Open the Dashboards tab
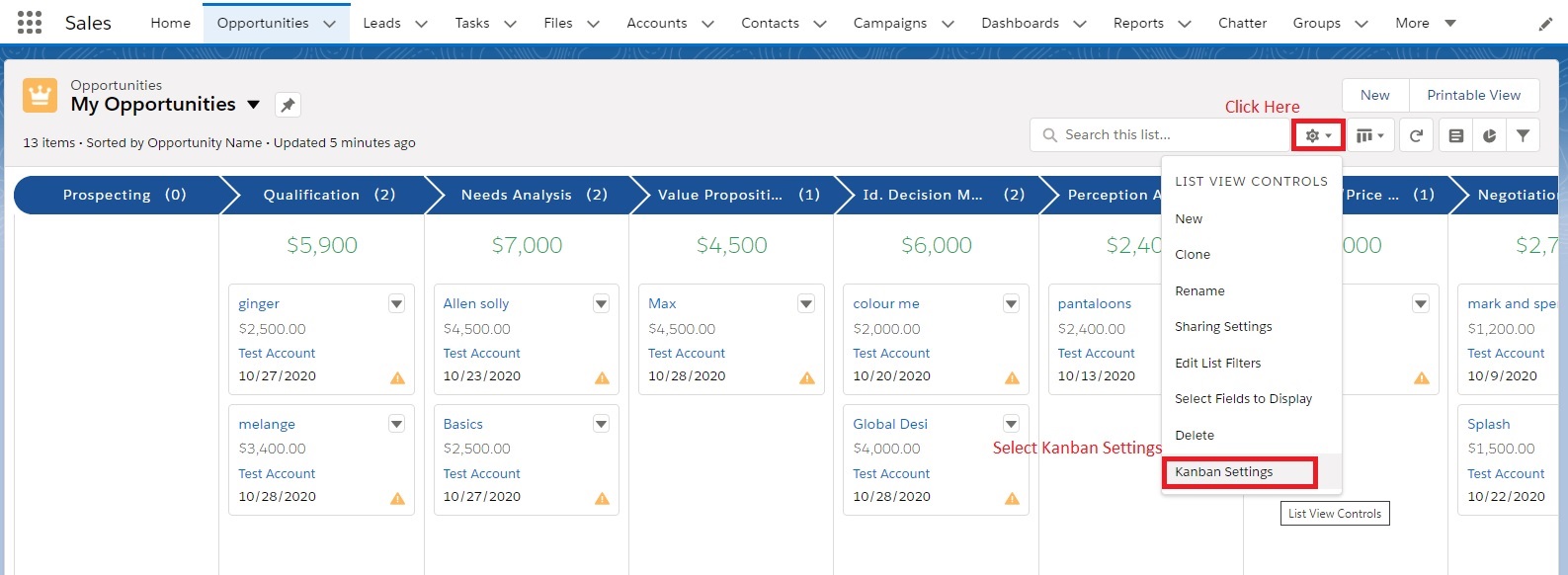 [x=1020, y=23]
